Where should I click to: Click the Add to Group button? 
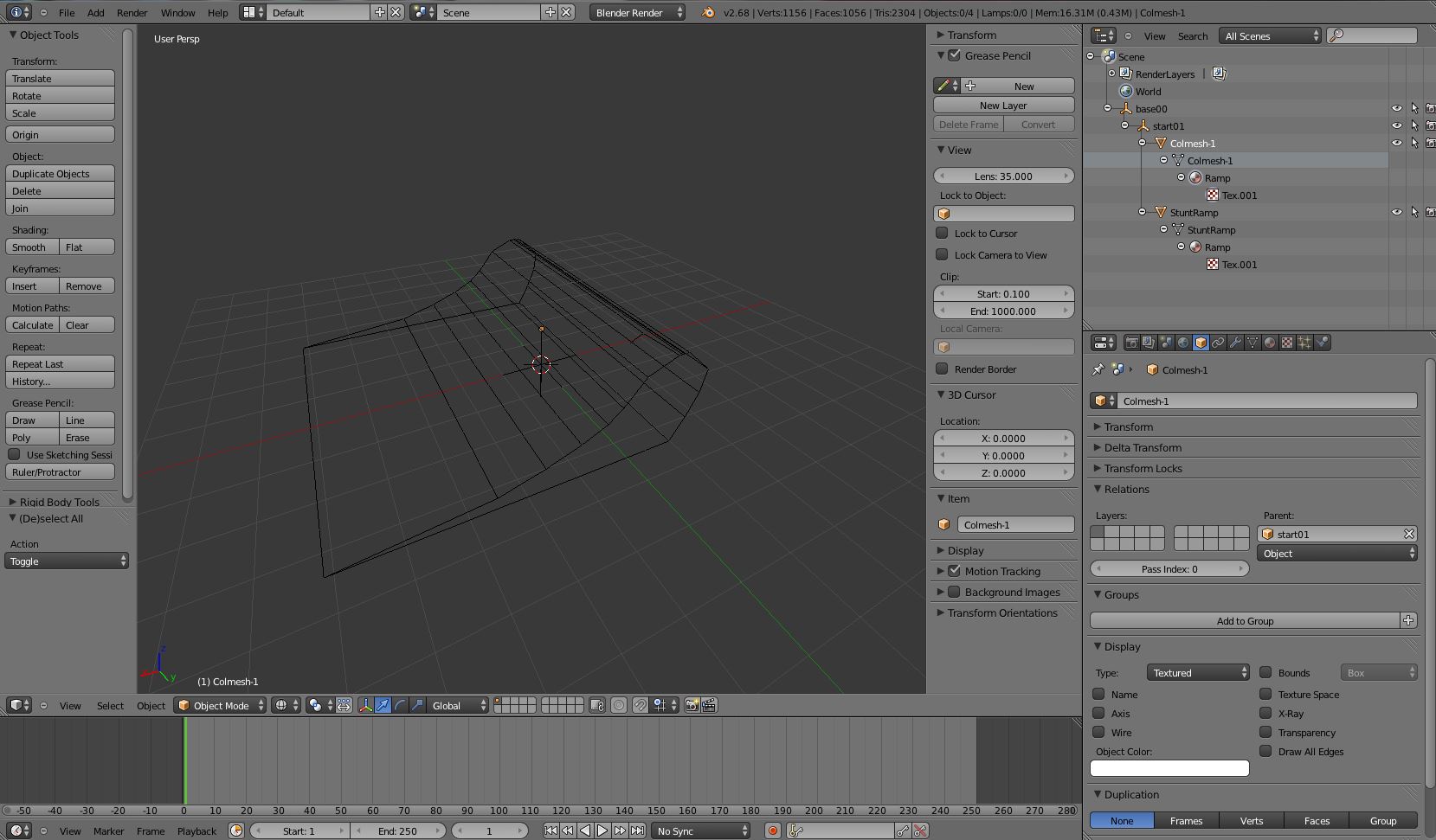(1245, 620)
